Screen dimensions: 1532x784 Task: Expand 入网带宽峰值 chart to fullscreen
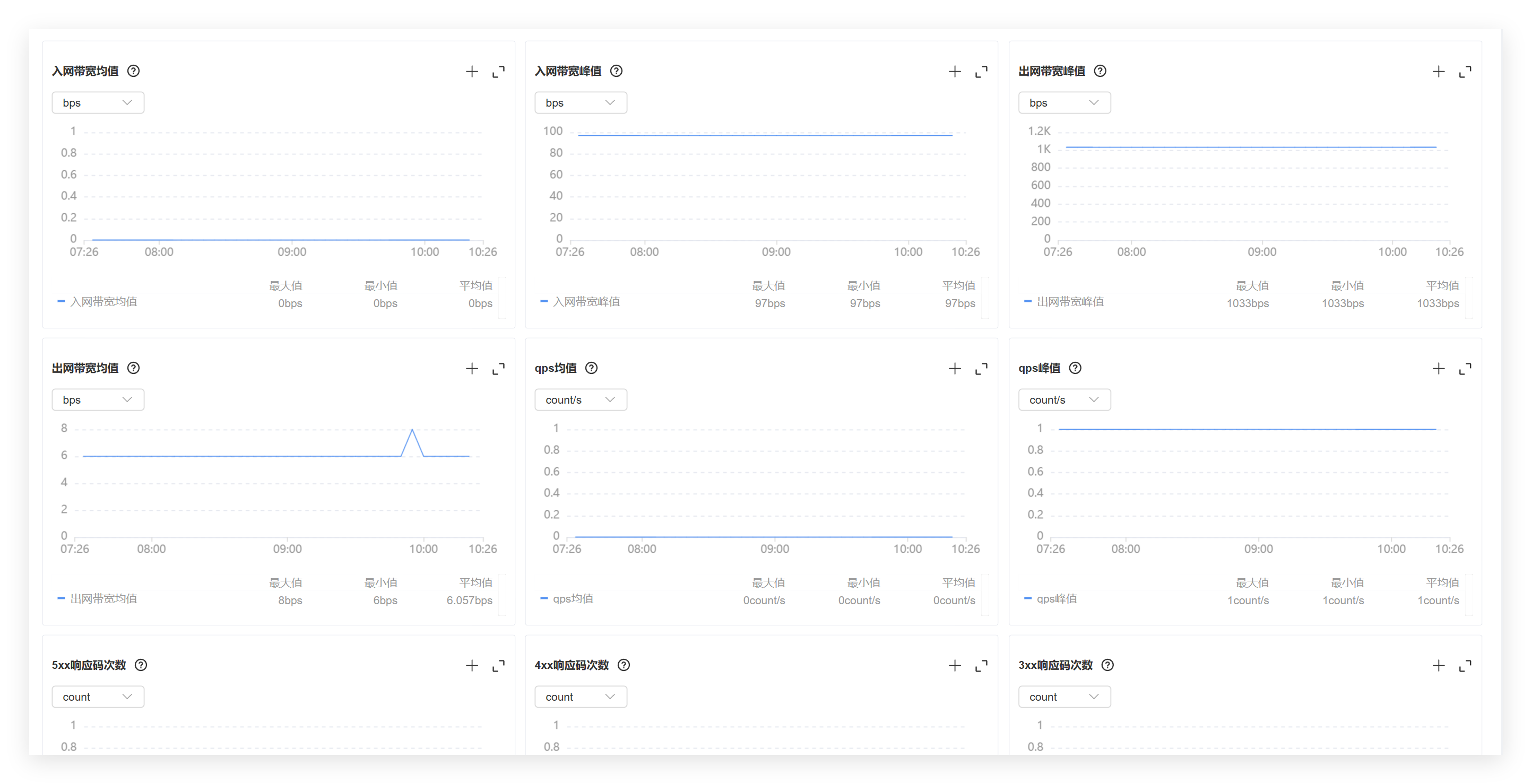981,71
